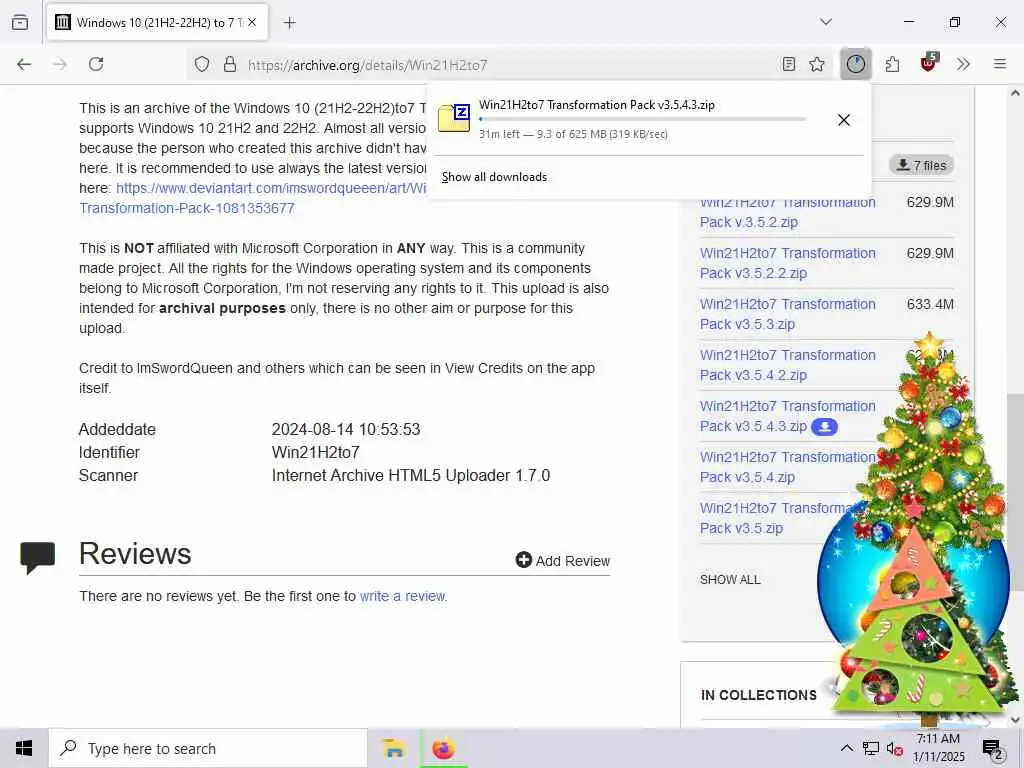Open the extensions puzzle icon
This screenshot has width=1024, height=768.
pyautogui.click(x=893, y=64)
